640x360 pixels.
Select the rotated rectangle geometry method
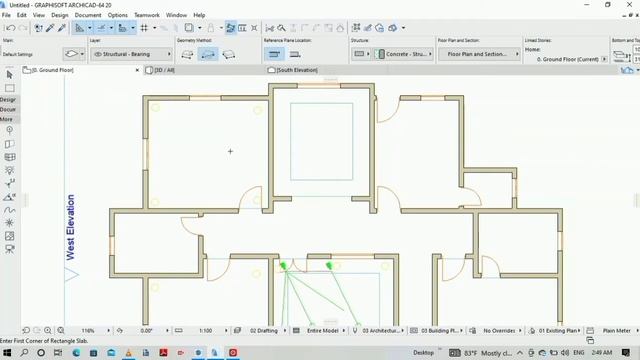click(x=229, y=54)
